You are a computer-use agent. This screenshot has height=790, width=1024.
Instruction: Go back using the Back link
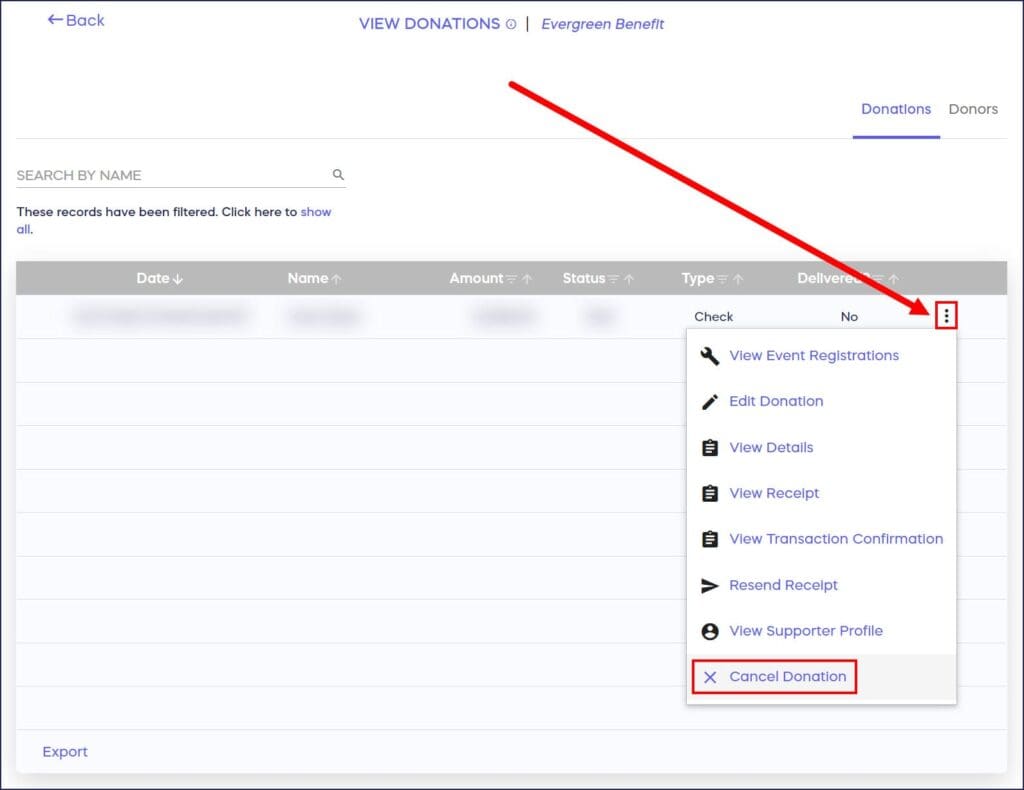76,20
